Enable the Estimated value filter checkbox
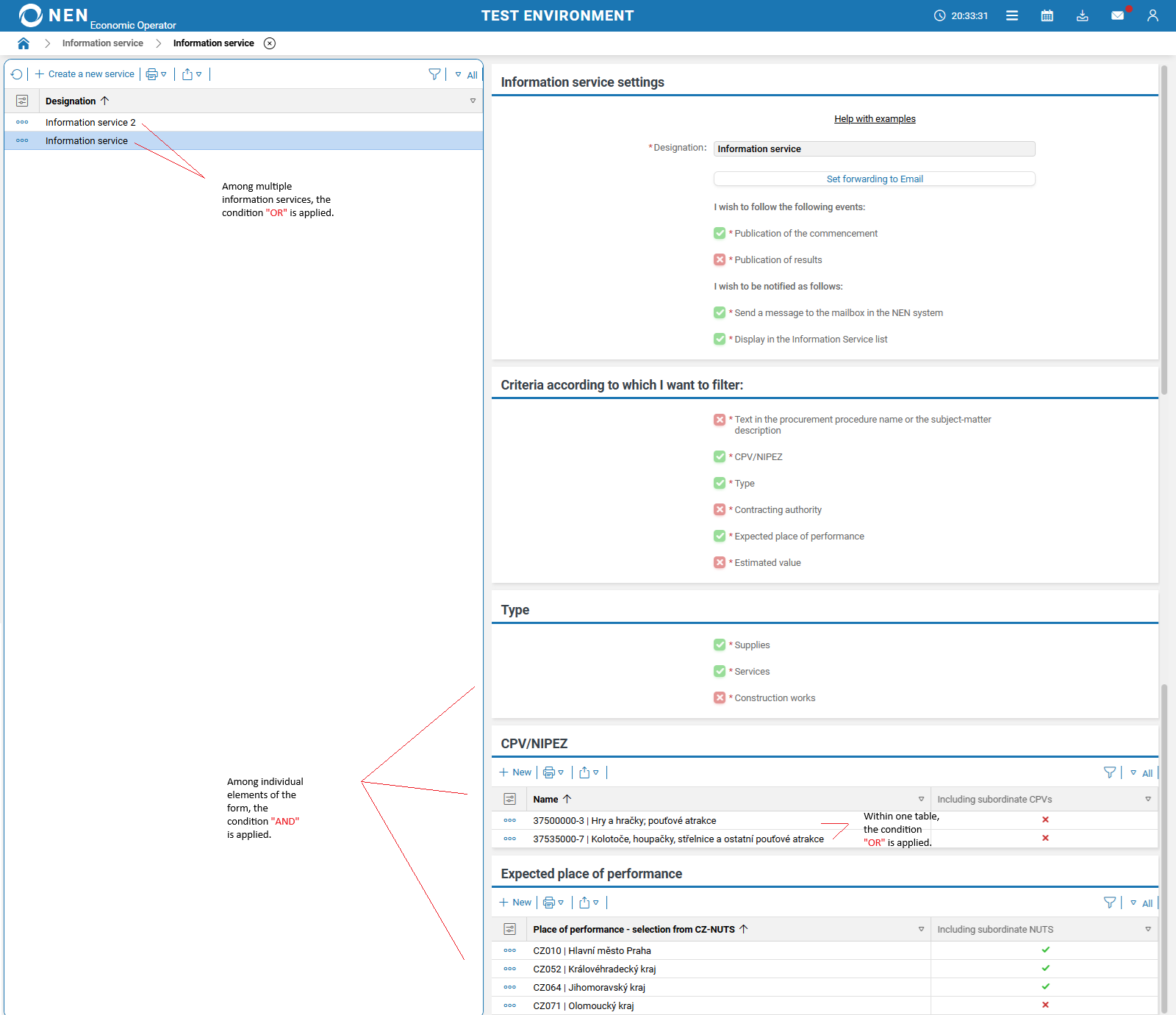This screenshot has width=1176, height=1015. tap(720, 562)
